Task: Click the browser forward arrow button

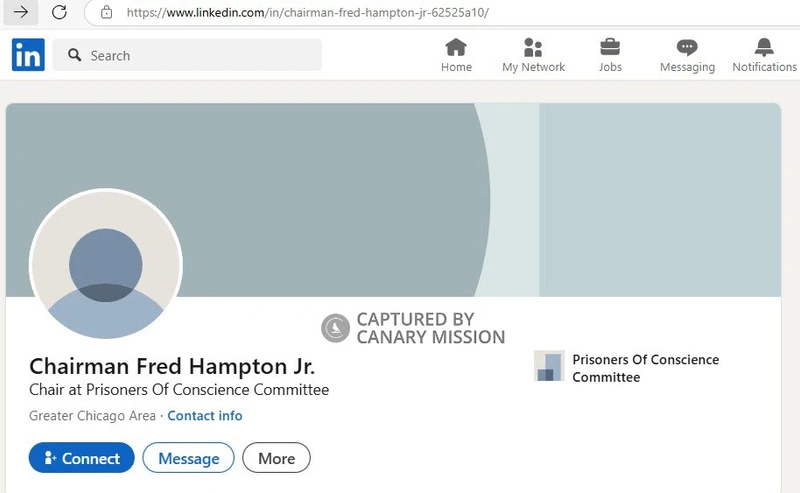Action: tap(20, 12)
